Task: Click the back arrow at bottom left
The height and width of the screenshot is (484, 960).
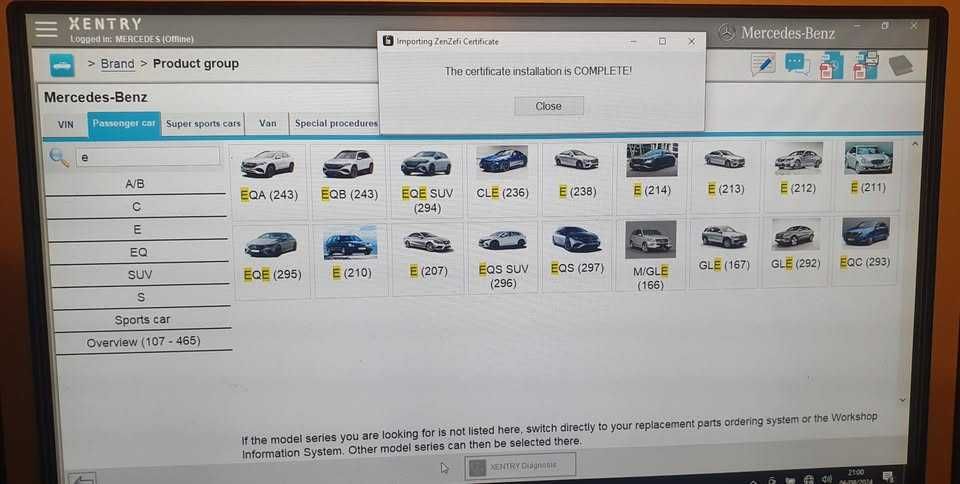Action: click(82, 478)
